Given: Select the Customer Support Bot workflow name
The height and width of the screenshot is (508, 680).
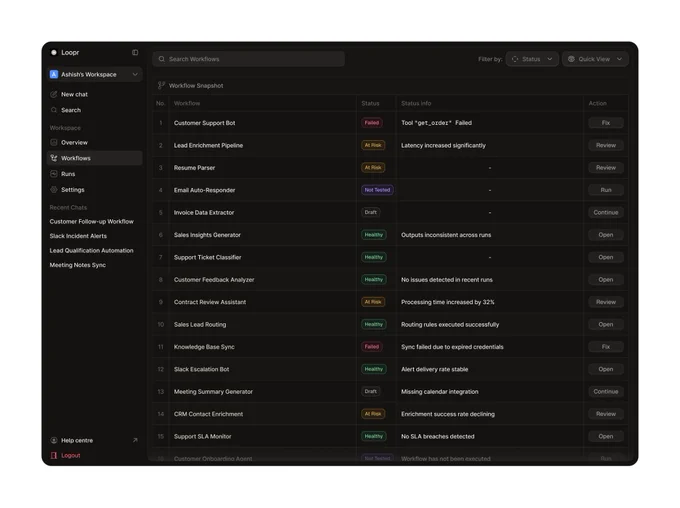Looking at the screenshot, I should pyautogui.click(x=205, y=123).
